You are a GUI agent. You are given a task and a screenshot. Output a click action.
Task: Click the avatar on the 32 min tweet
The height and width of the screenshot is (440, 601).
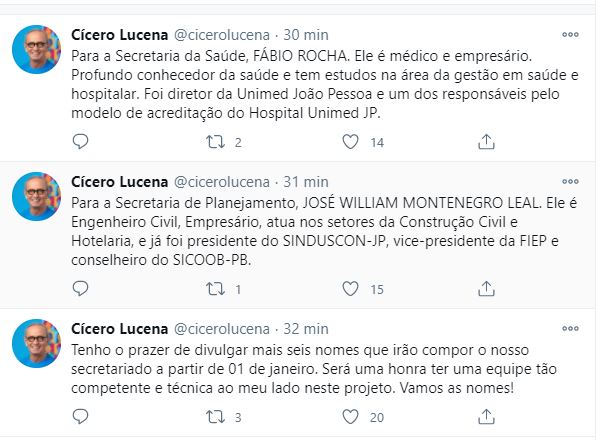click(x=39, y=346)
